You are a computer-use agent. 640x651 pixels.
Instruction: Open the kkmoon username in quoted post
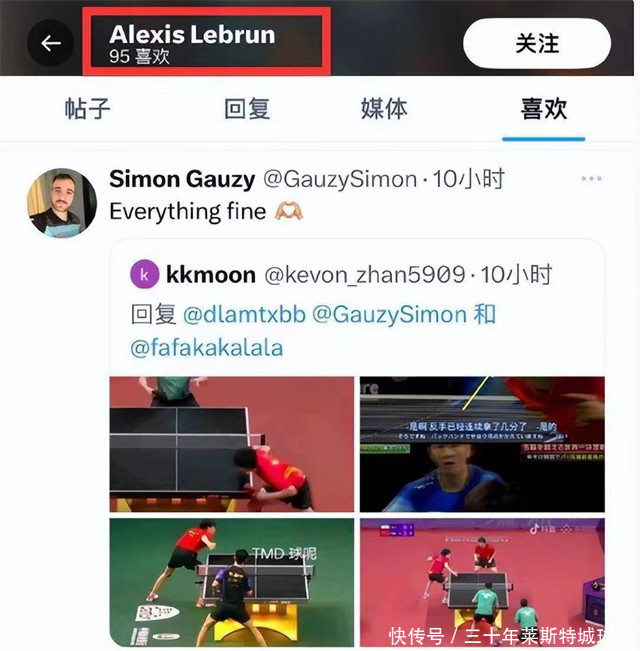(x=210, y=275)
